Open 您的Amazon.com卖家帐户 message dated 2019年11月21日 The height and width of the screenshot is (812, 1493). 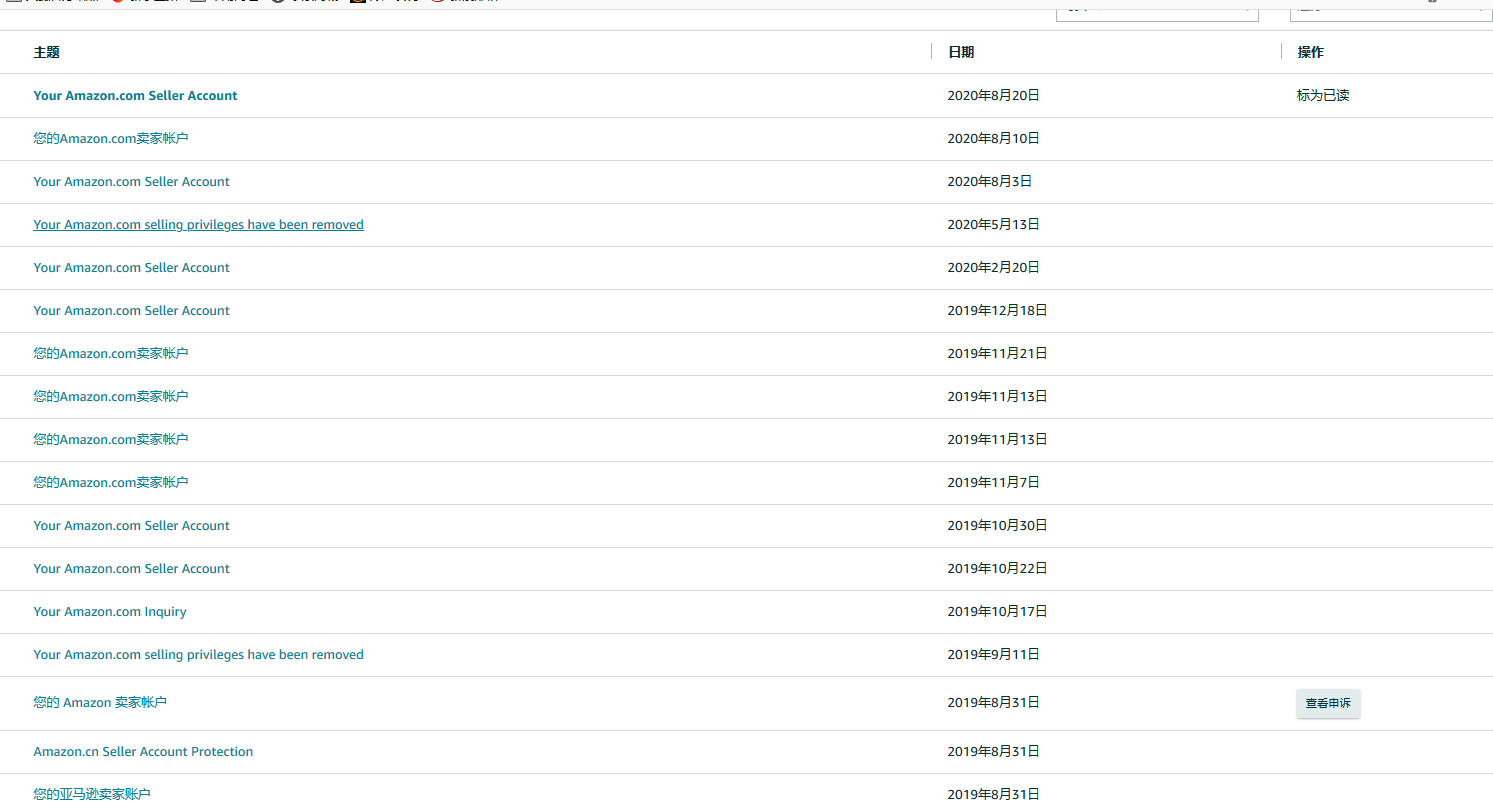click(x=111, y=354)
